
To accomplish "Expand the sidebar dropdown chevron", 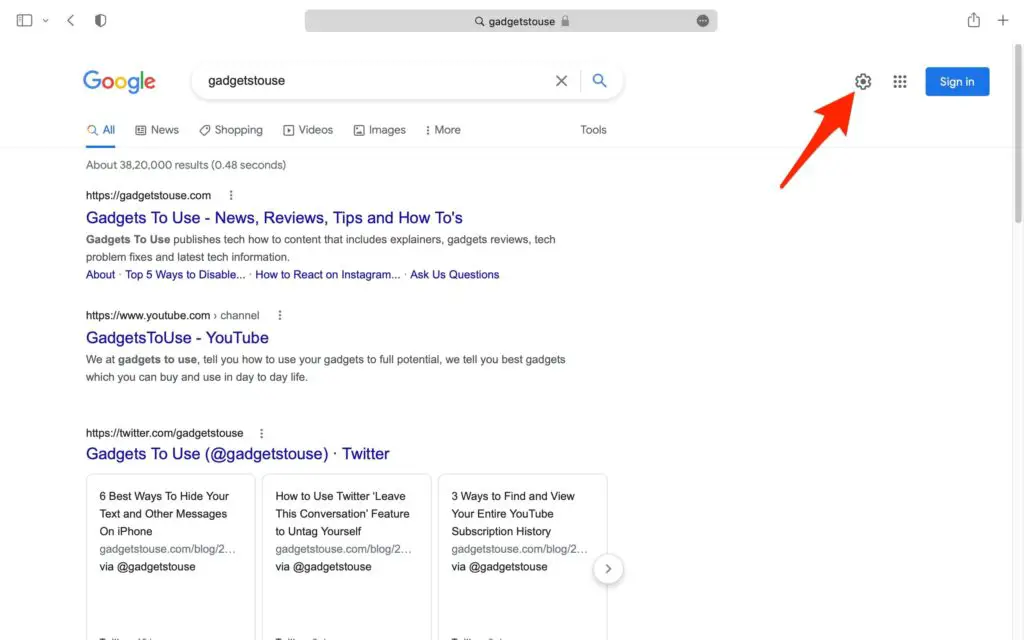I will pos(45,21).
